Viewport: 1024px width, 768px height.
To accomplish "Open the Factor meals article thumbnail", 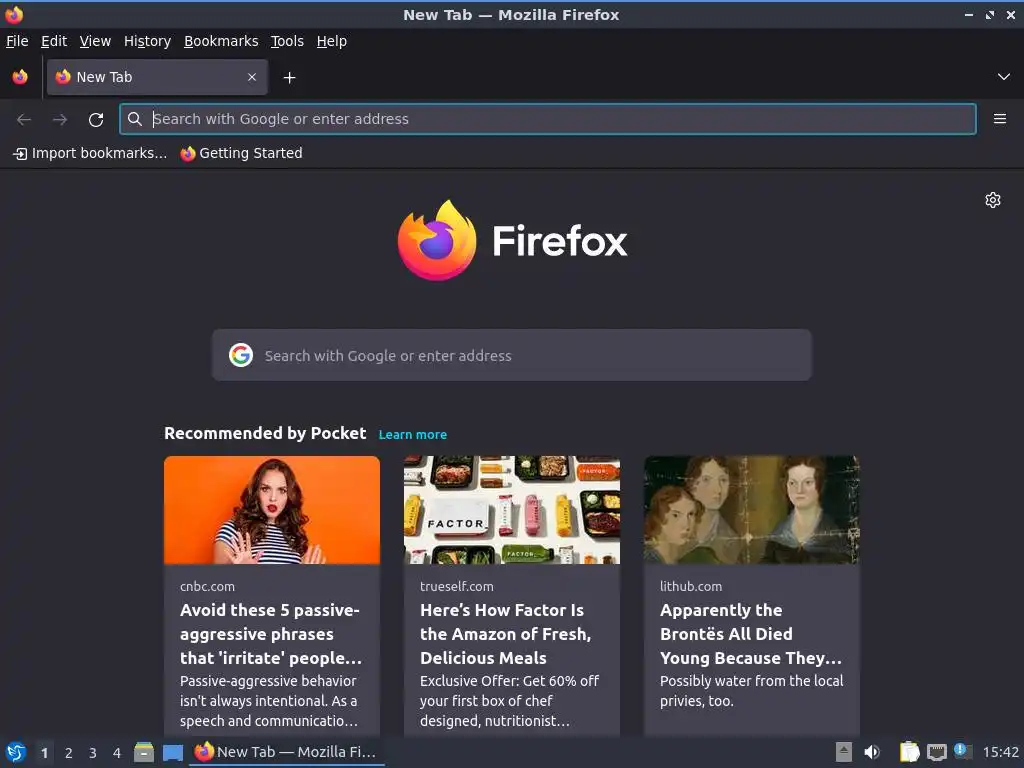I will (512, 510).
